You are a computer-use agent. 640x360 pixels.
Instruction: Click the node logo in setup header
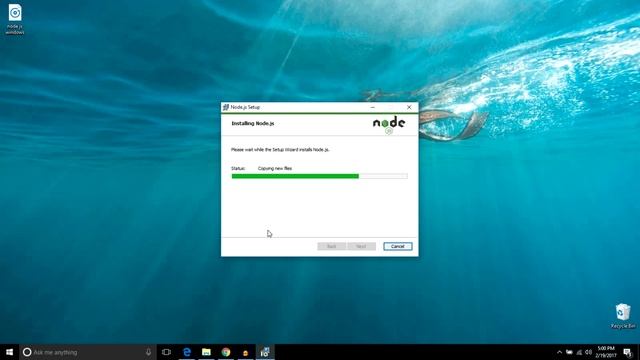coord(389,125)
